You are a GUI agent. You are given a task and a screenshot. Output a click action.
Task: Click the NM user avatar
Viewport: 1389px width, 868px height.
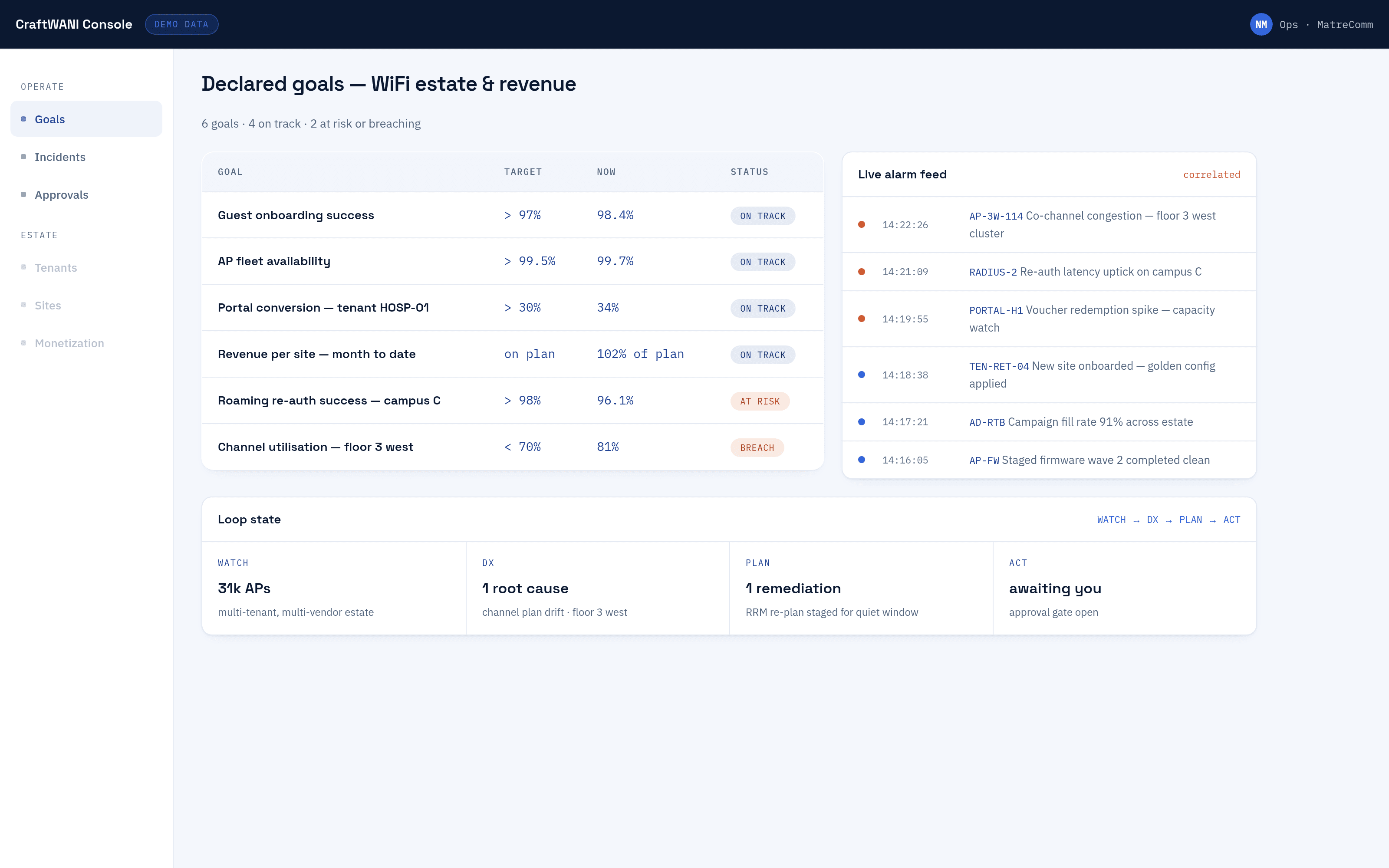(x=1261, y=24)
